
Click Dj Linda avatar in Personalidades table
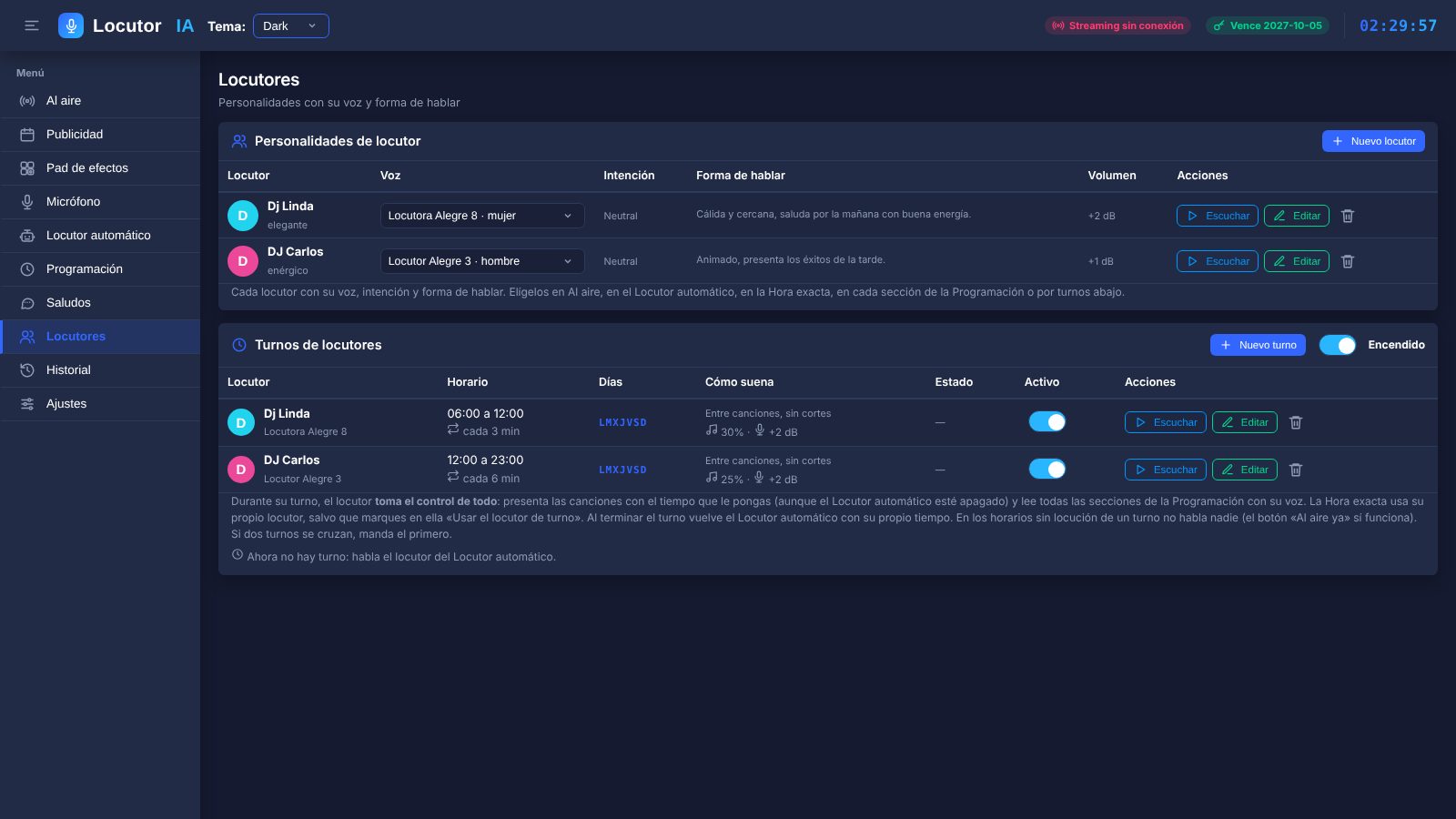coord(242,216)
